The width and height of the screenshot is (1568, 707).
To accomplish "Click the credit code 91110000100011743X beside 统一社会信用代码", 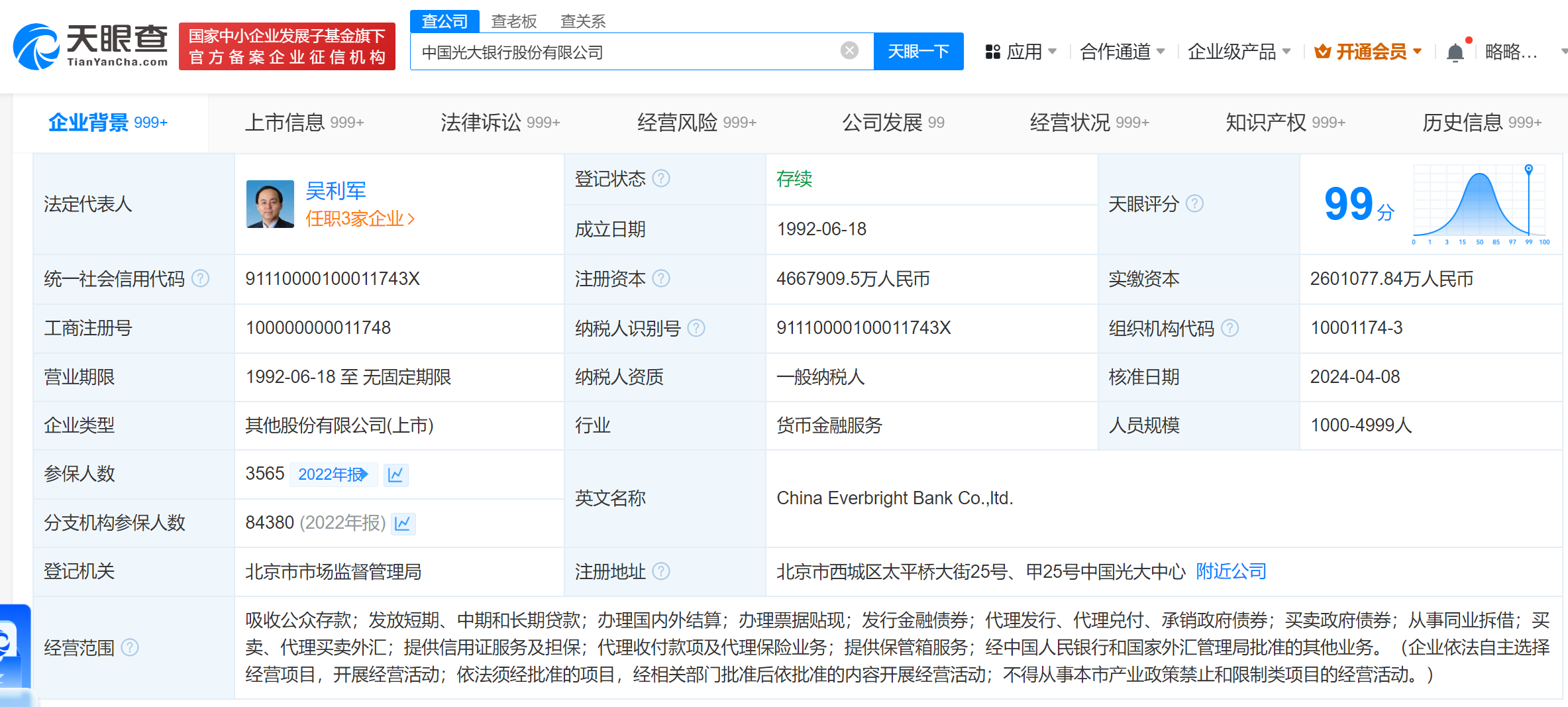I will tap(333, 278).
